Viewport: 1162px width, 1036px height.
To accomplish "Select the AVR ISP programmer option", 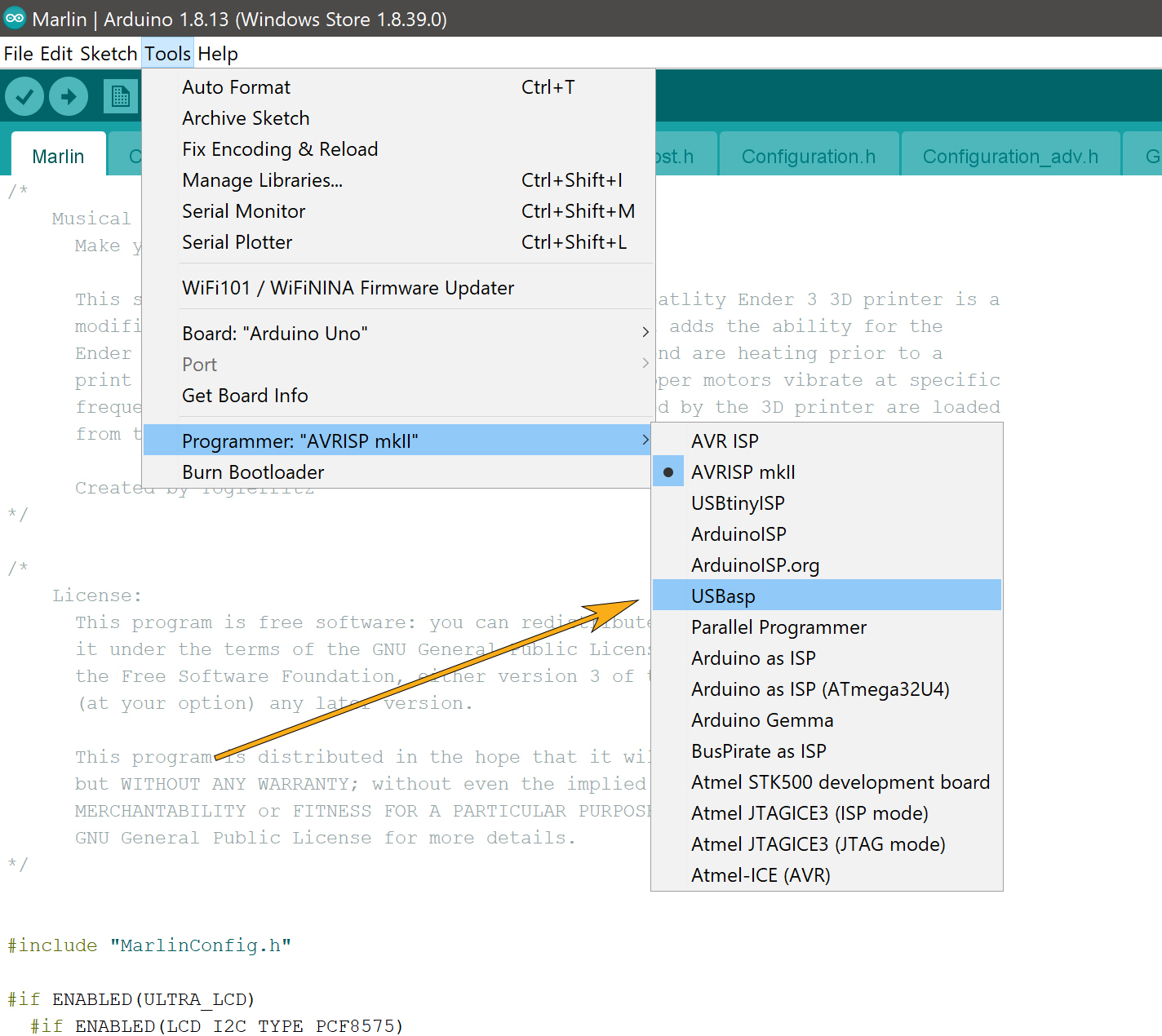I will 725,441.
